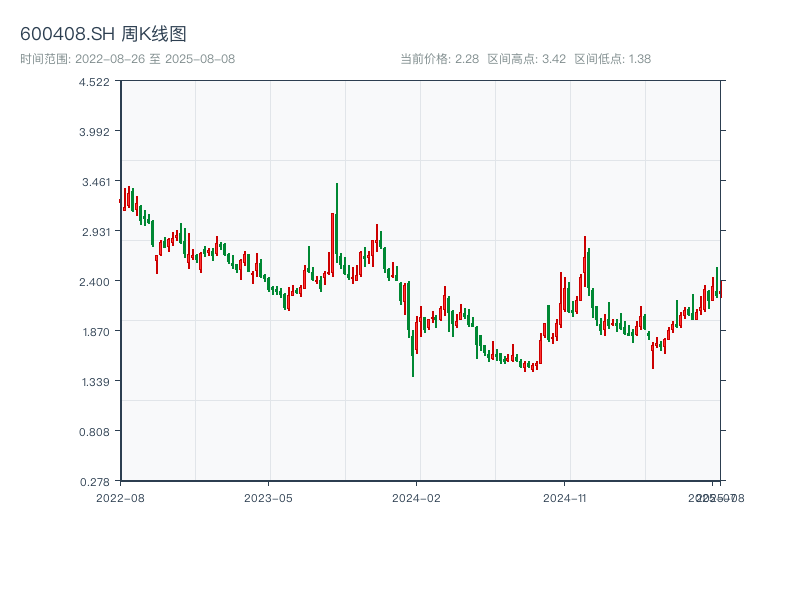Click the 0.278 y-axis label
800x600 pixels.
click(x=96, y=481)
